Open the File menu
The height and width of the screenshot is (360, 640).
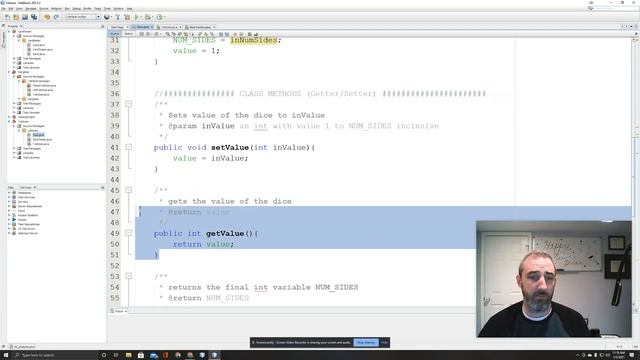click(x=4, y=8)
